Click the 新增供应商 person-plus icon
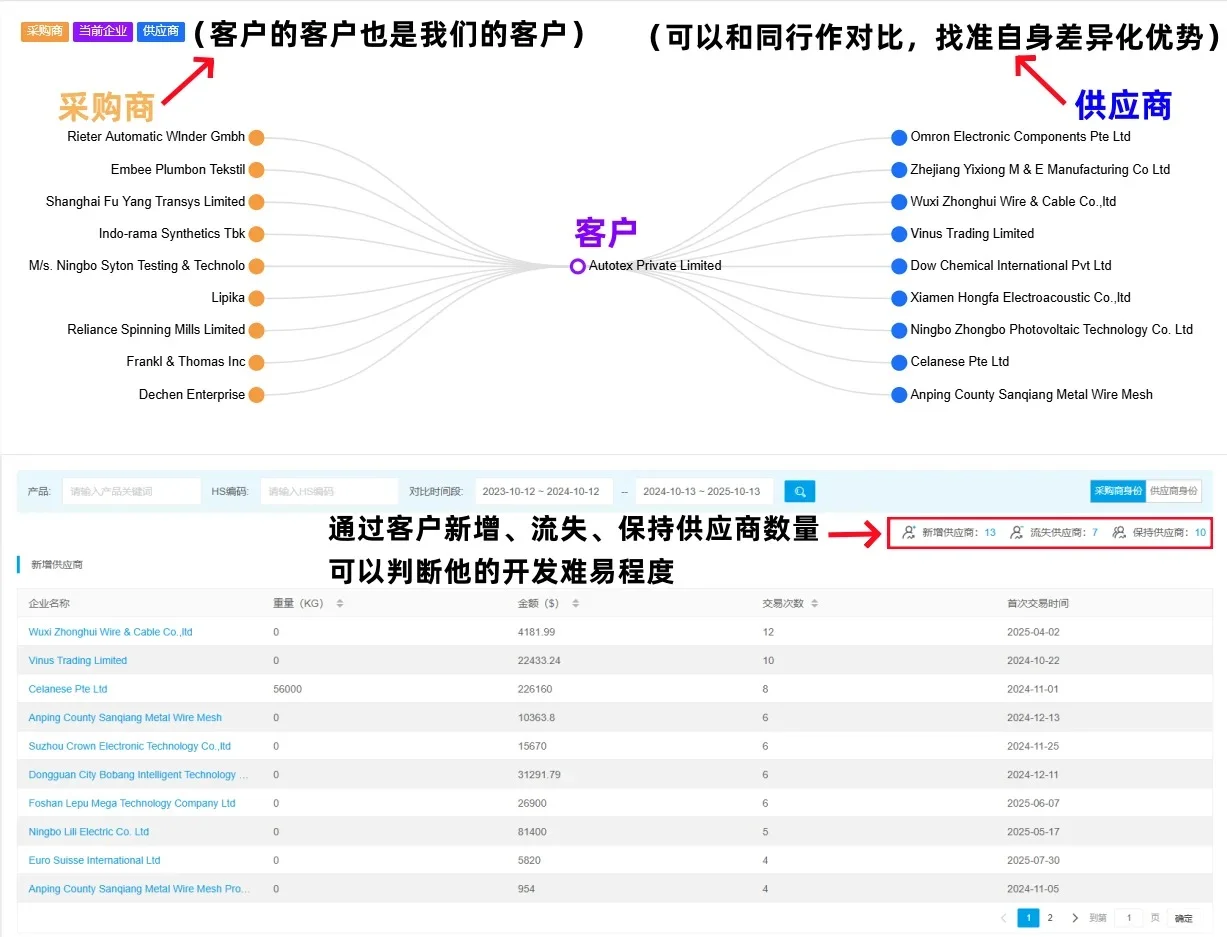Viewport: 1227px width, 937px height. (908, 533)
